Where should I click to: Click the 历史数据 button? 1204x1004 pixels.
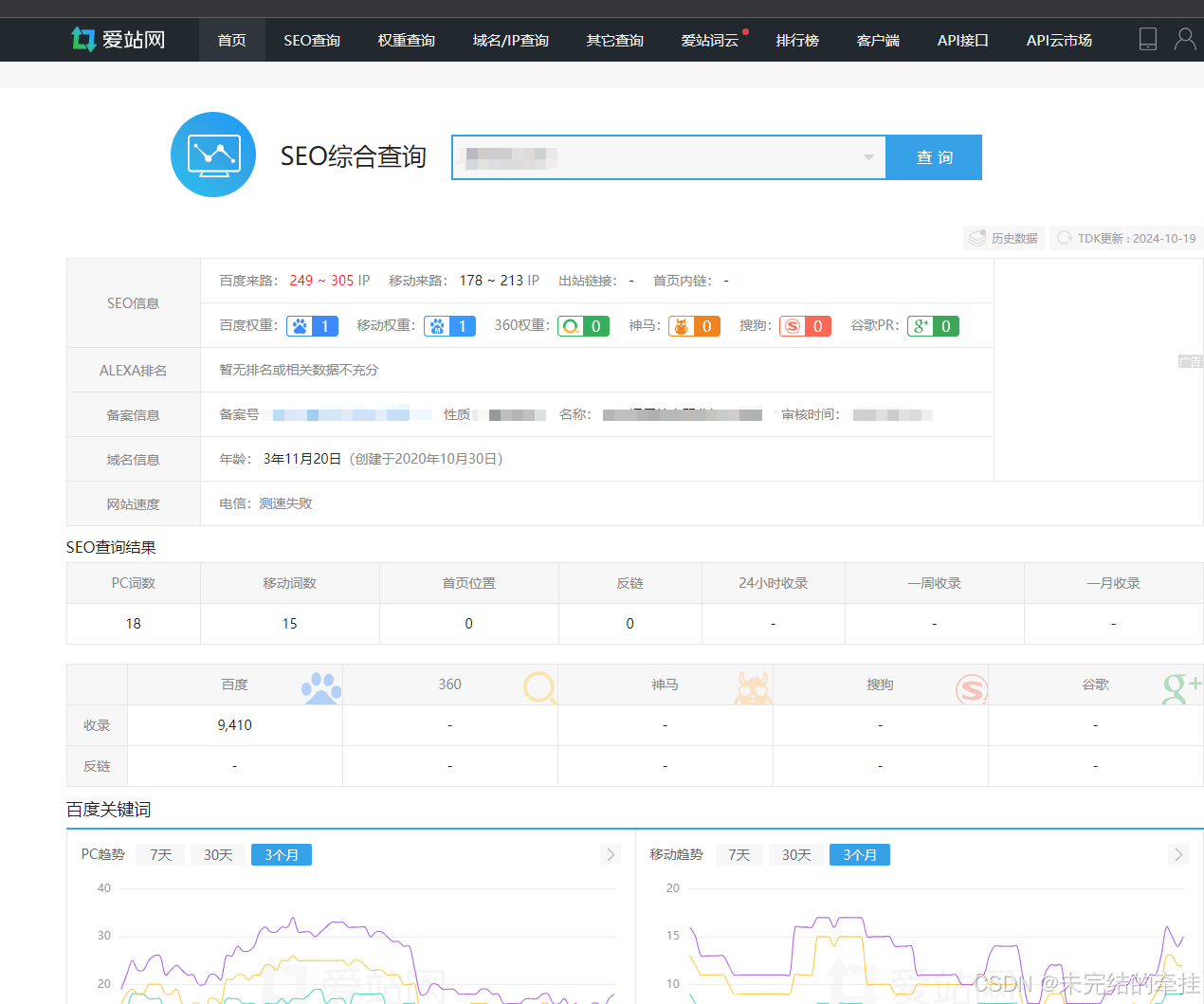(x=1004, y=238)
